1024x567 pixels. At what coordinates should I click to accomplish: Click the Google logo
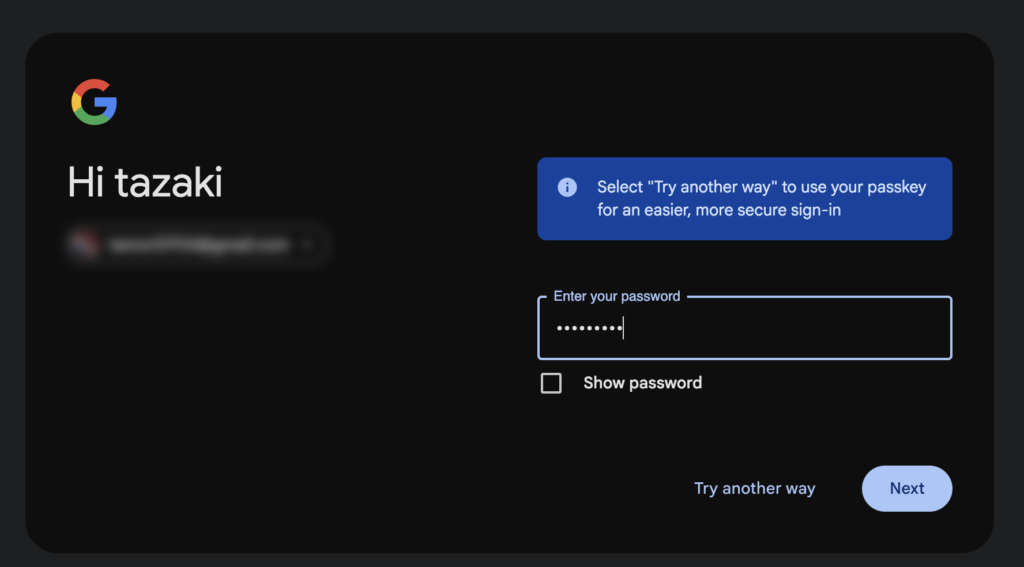(94, 102)
